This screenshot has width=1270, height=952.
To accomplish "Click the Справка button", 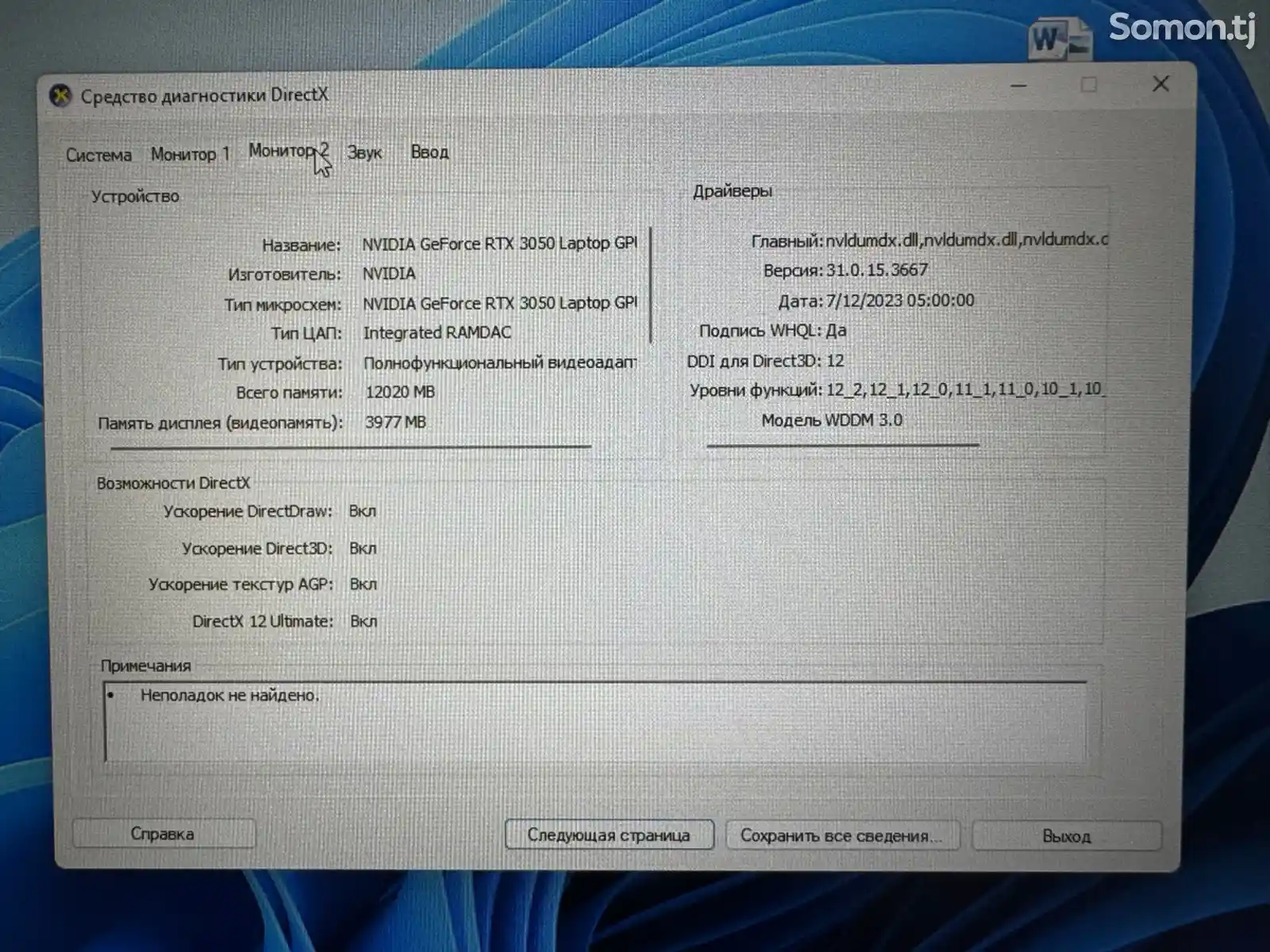I will coord(164,834).
